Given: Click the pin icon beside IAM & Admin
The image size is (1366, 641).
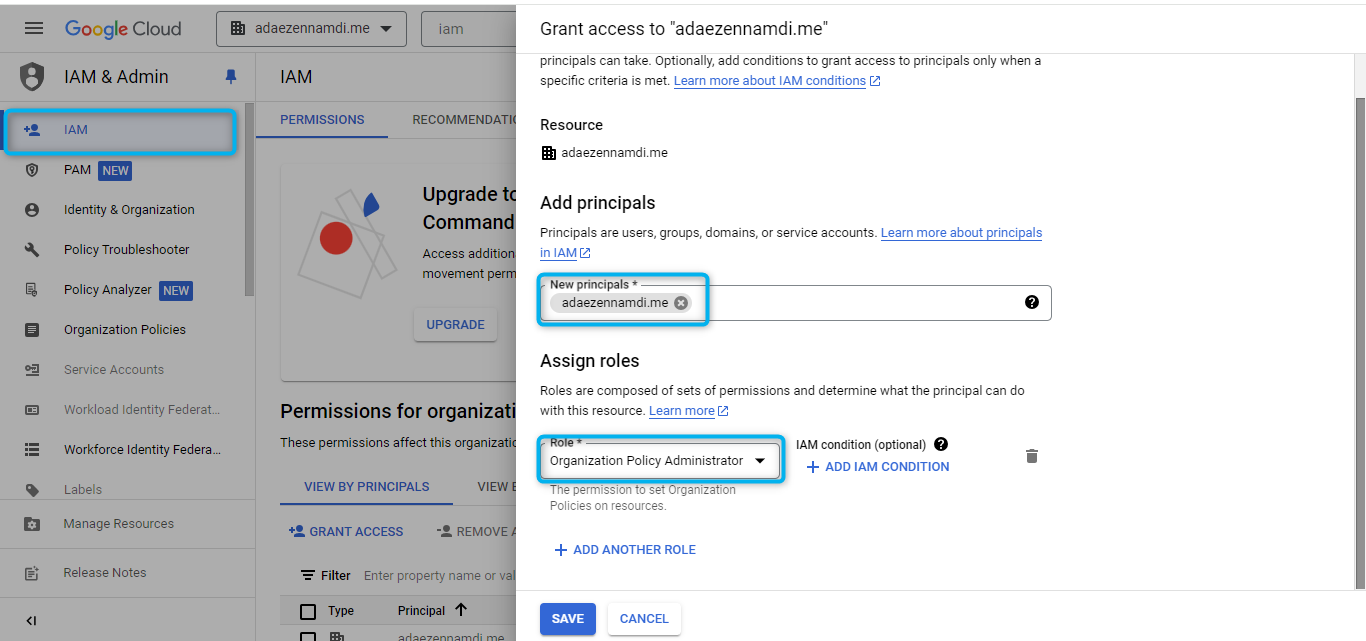Looking at the screenshot, I should pos(232,77).
